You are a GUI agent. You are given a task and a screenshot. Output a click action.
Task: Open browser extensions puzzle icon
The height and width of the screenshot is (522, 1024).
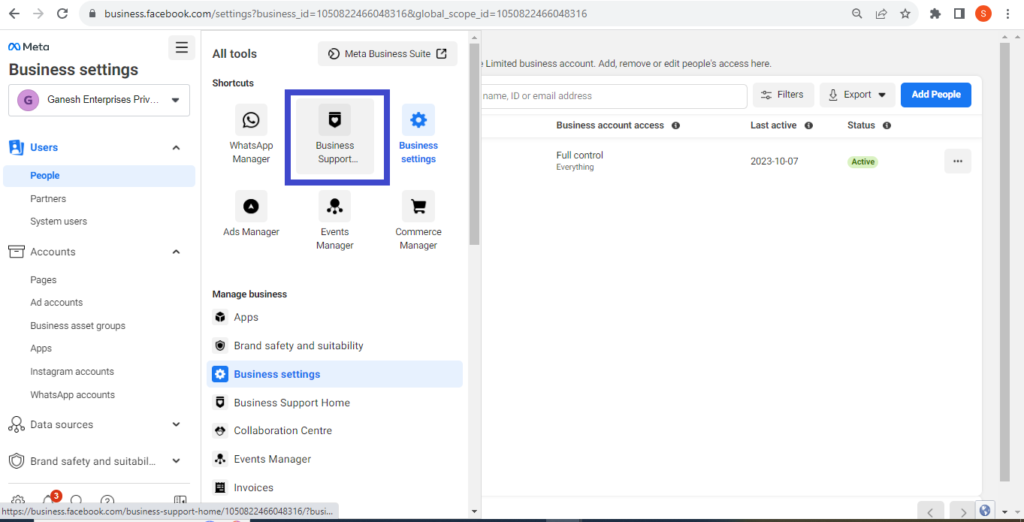click(x=935, y=13)
